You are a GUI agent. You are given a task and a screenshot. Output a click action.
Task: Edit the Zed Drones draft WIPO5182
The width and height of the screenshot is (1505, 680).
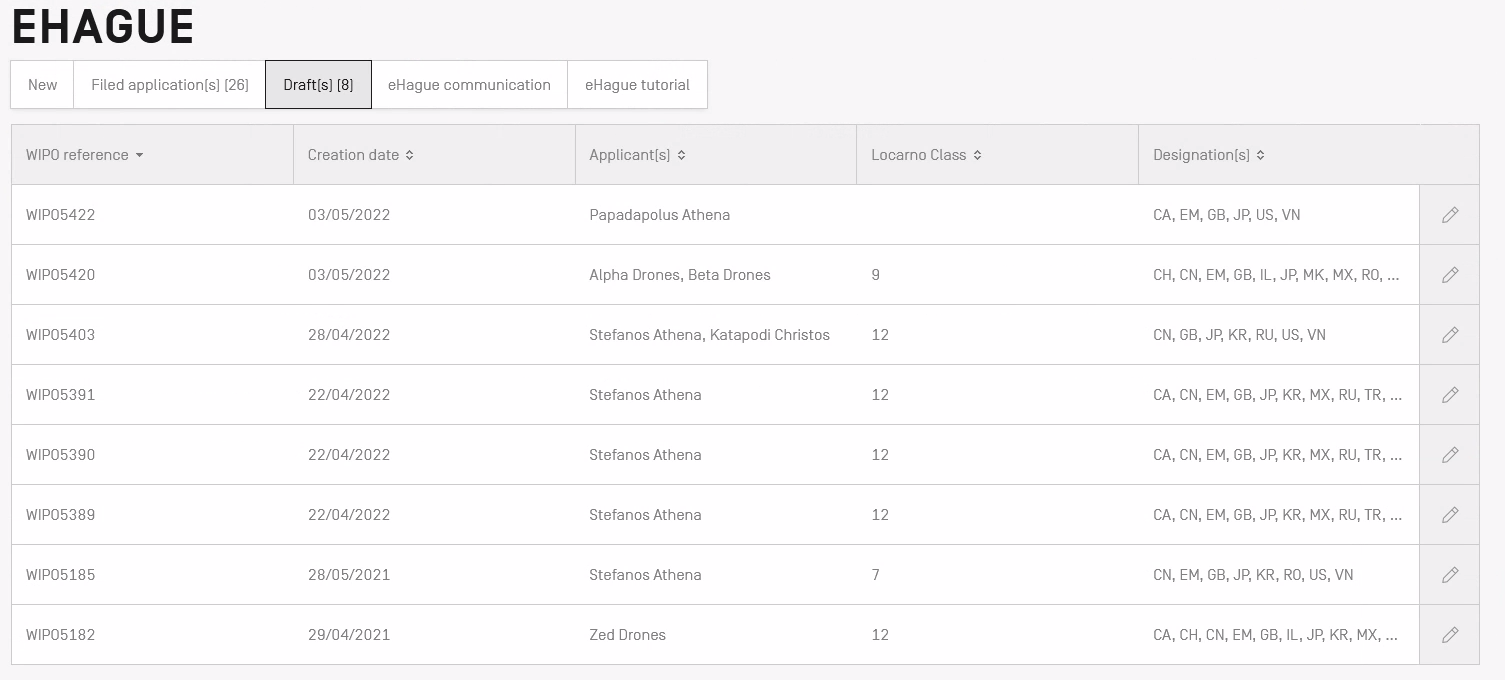1449,635
